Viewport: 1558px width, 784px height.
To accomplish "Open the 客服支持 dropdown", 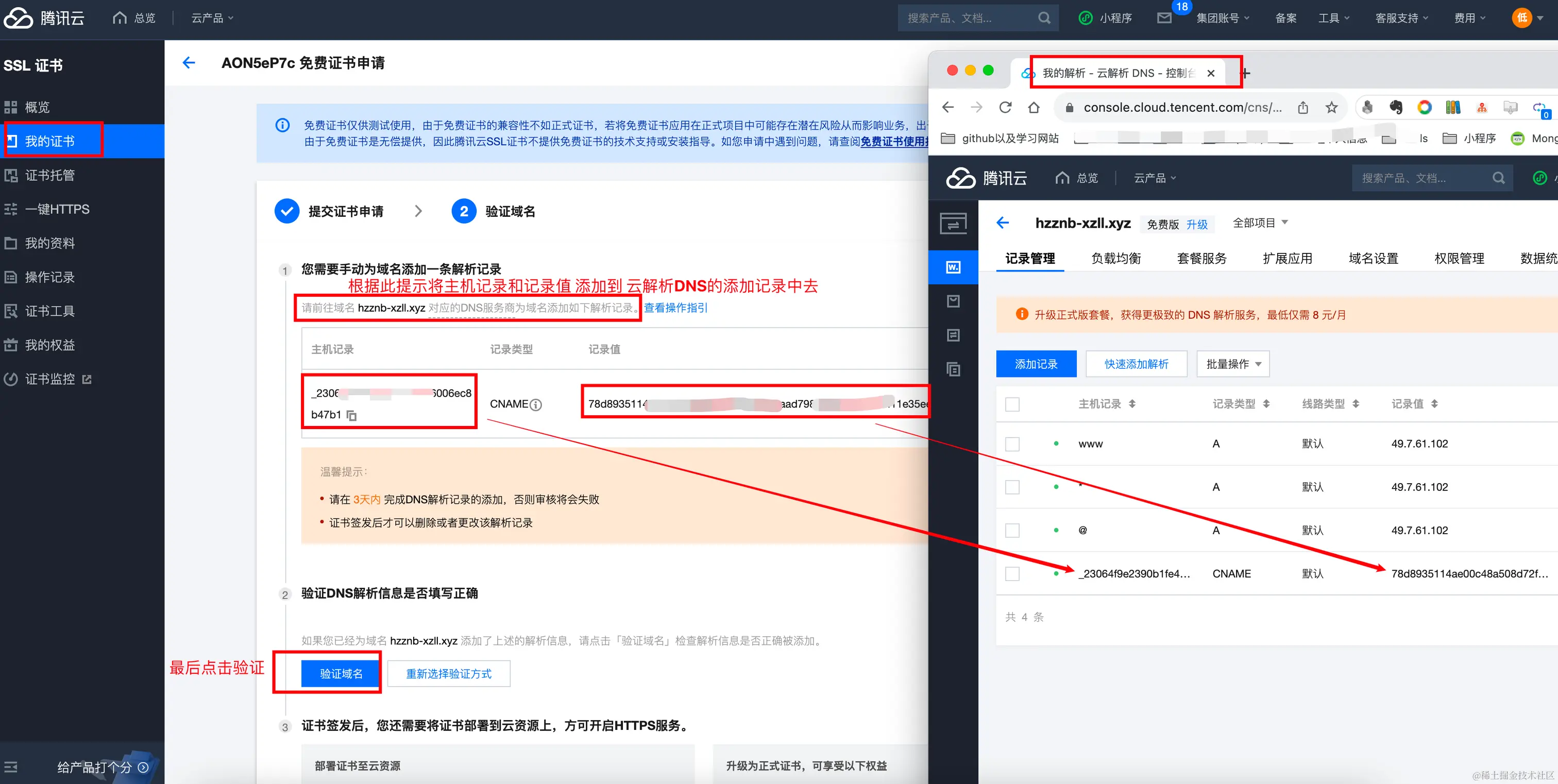I will pyautogui.click(x=1401, y=18).
